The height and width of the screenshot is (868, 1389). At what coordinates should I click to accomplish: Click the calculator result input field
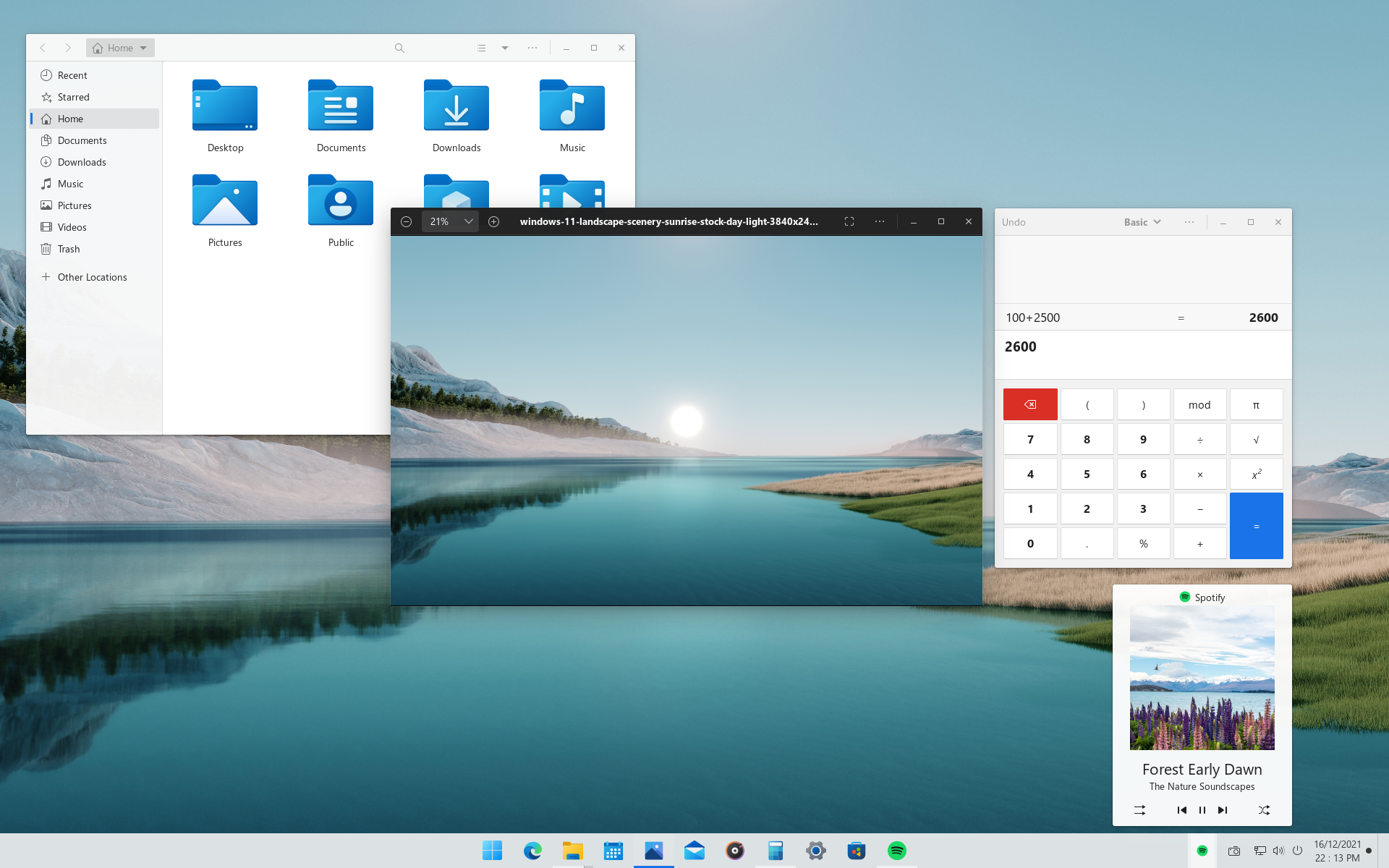[x=1142, y=354]
